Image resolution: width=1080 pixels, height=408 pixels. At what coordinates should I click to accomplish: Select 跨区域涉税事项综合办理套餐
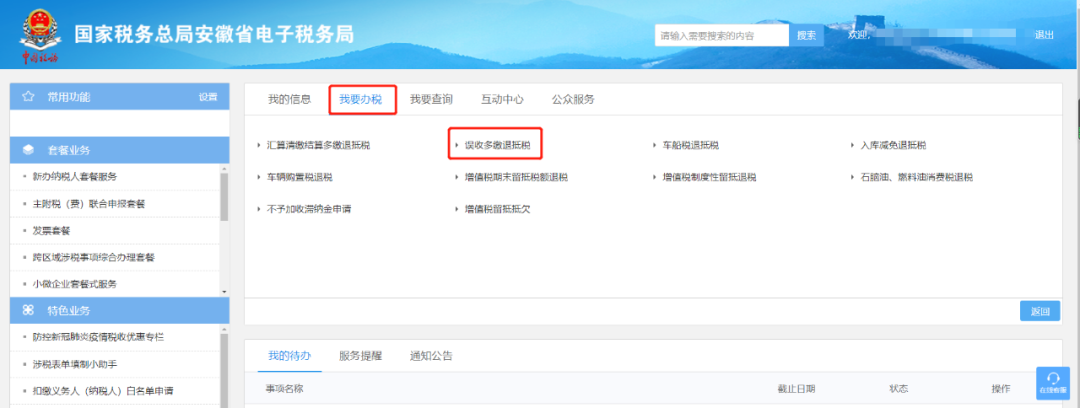(x=93, y=258)
